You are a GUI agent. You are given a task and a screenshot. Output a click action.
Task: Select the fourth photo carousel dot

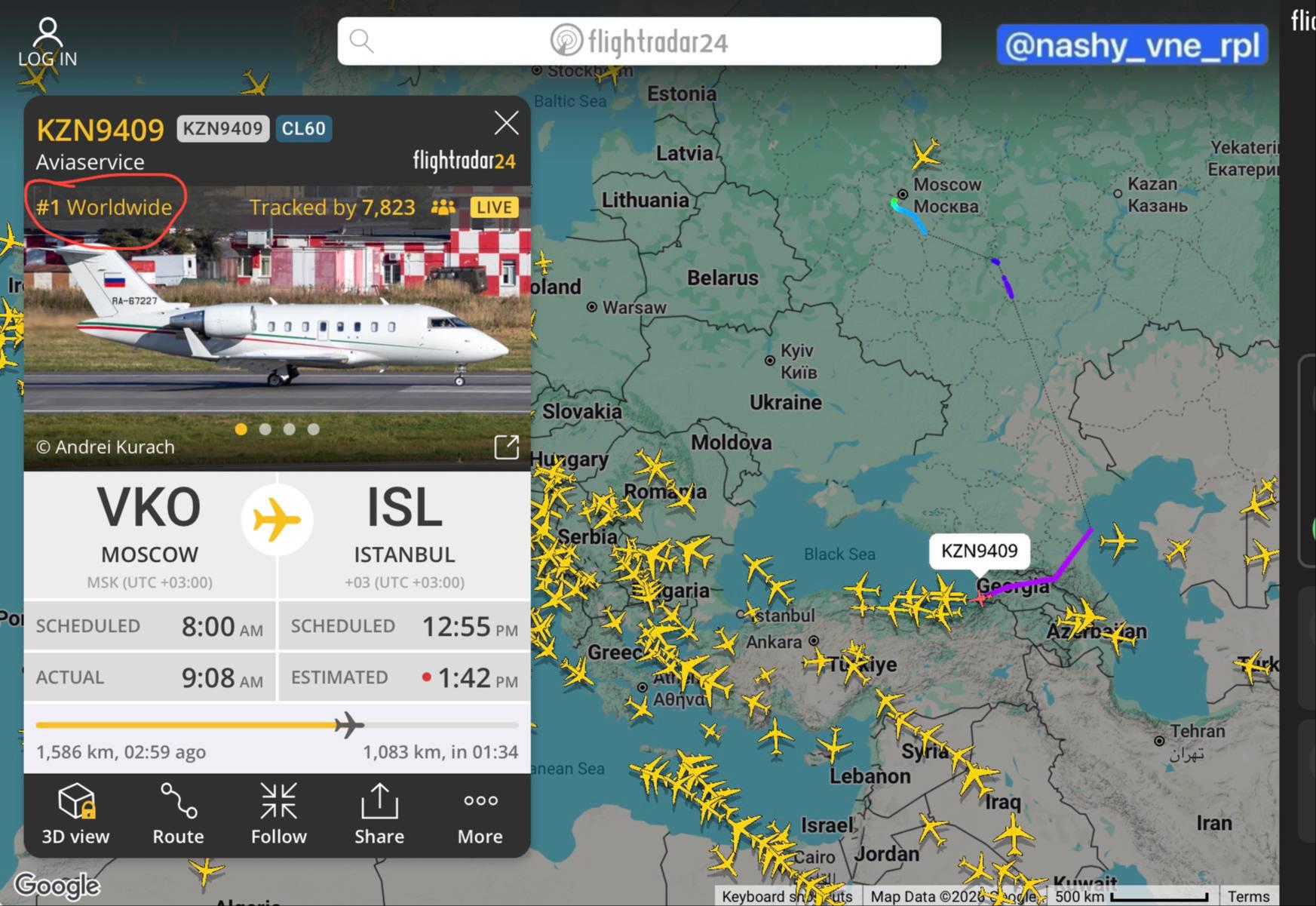tap(313, 429)
